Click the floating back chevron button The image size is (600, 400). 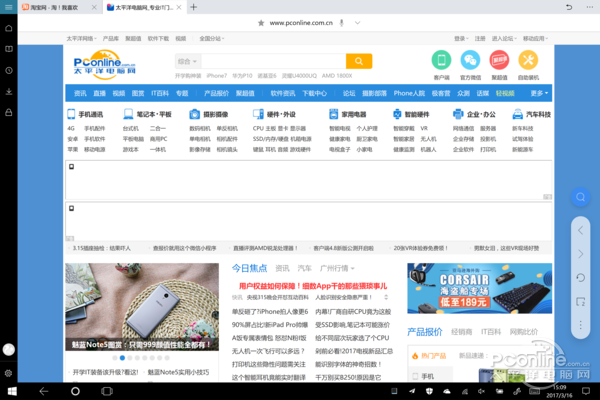(x=580, y=230)
